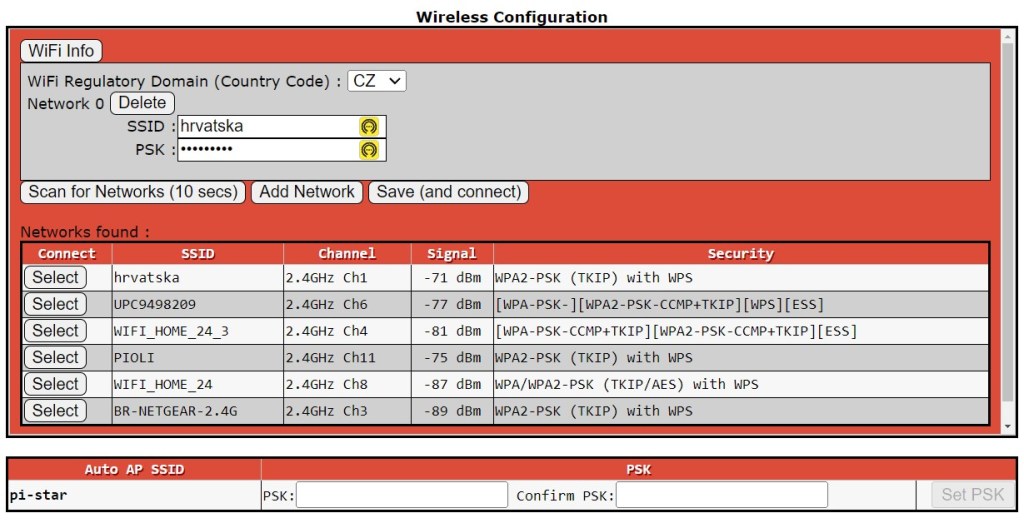This screenshot has height=528, width=1024.
Task: Open the Country Code dropdown
Action: (x=377, y=81)
